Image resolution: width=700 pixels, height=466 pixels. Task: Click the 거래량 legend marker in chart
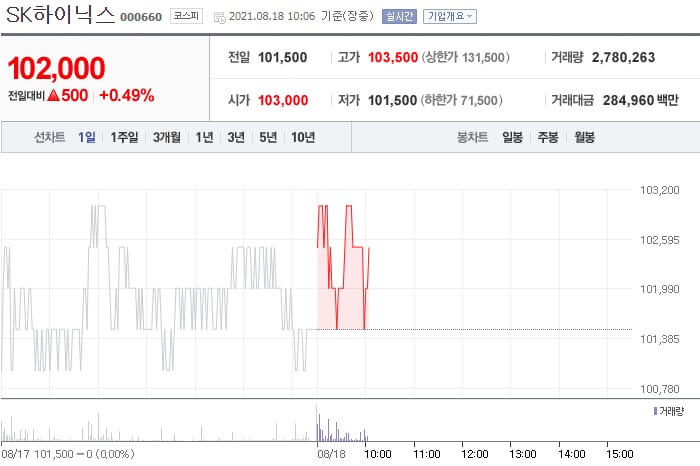(655, 411)
